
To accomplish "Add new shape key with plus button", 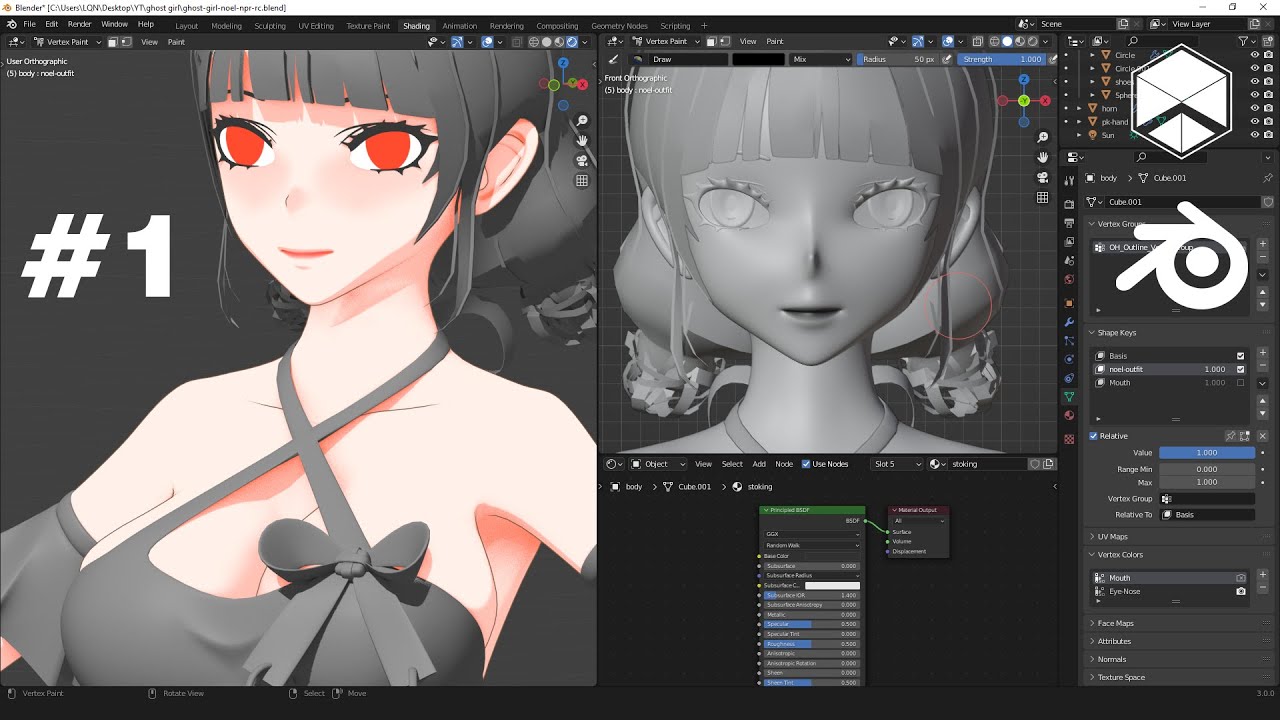I will 1262,353.
